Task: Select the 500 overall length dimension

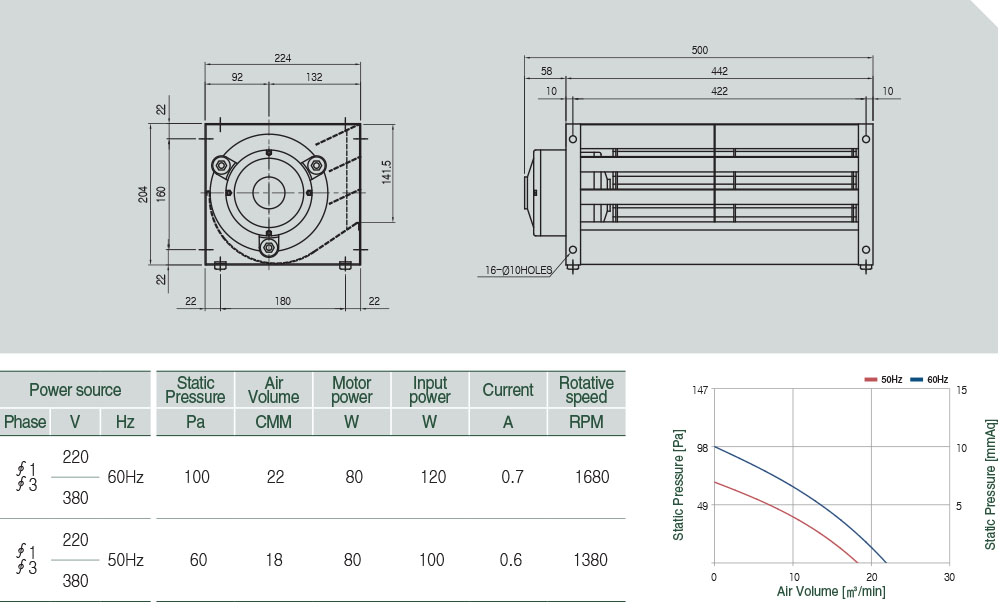Action: click(x=700, y=50)
